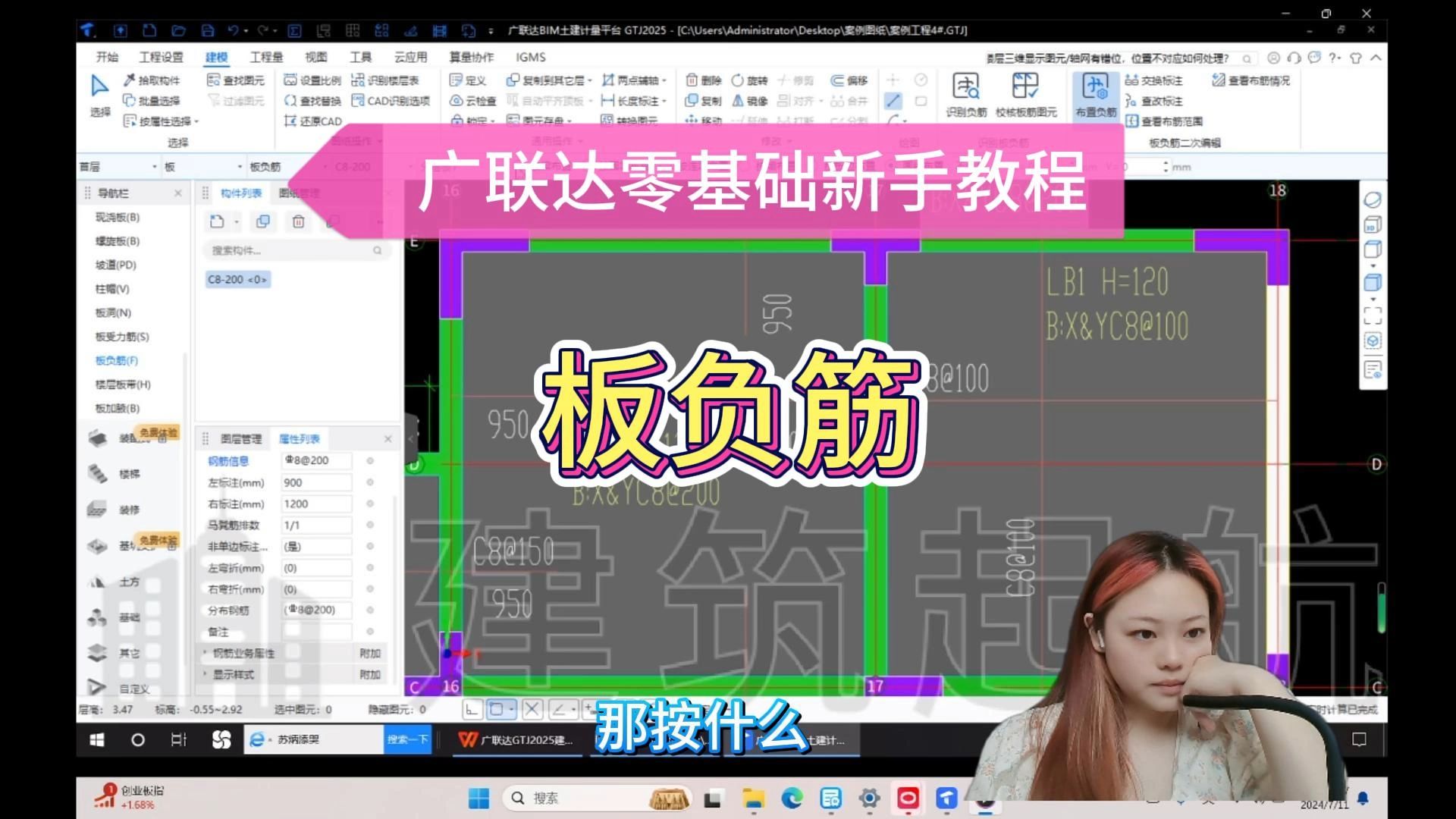Click the 拾取构件 picker tool

click(152, 80)
